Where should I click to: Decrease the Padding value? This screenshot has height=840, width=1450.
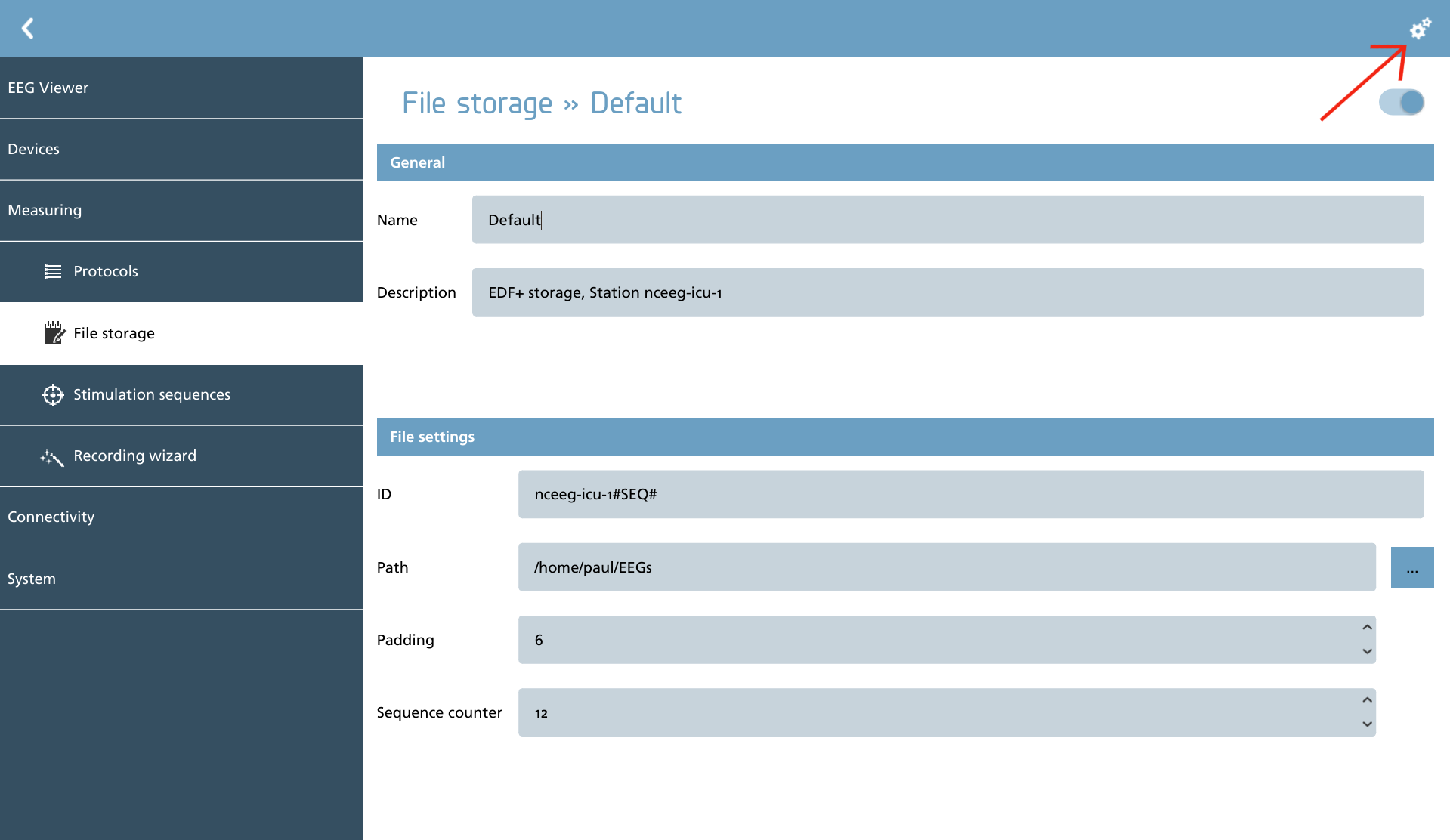1367,651
